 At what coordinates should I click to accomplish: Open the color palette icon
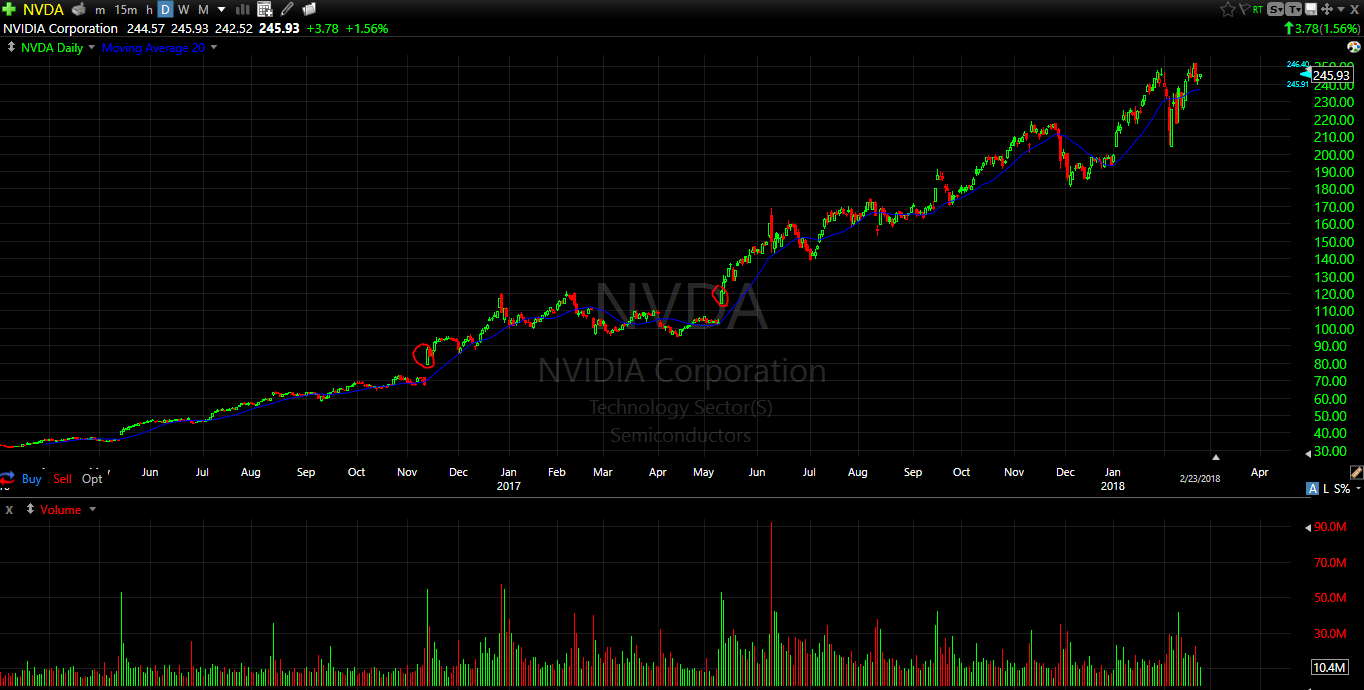(1353, 47)
